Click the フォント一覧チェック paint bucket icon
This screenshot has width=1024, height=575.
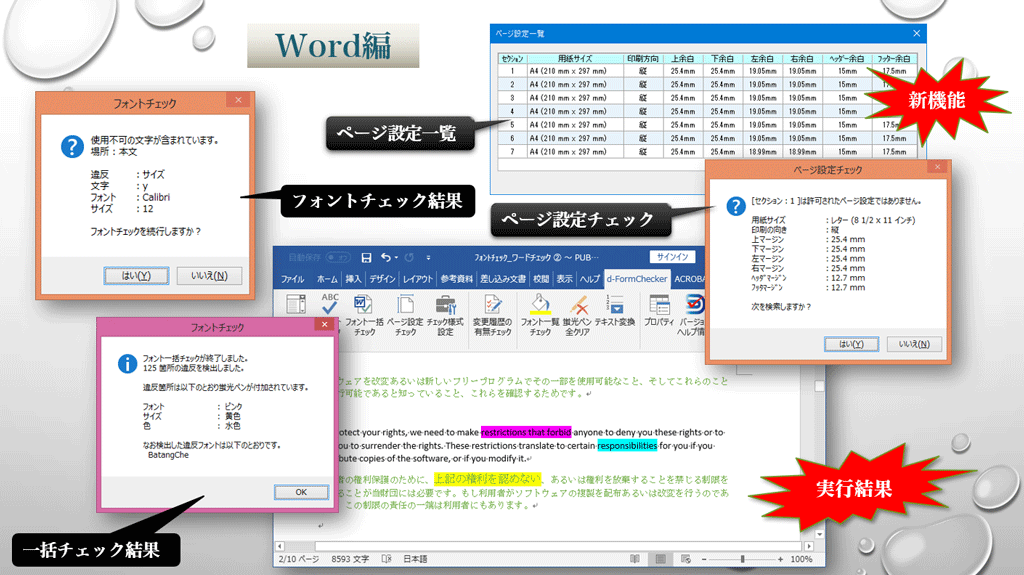click(540, 305)
